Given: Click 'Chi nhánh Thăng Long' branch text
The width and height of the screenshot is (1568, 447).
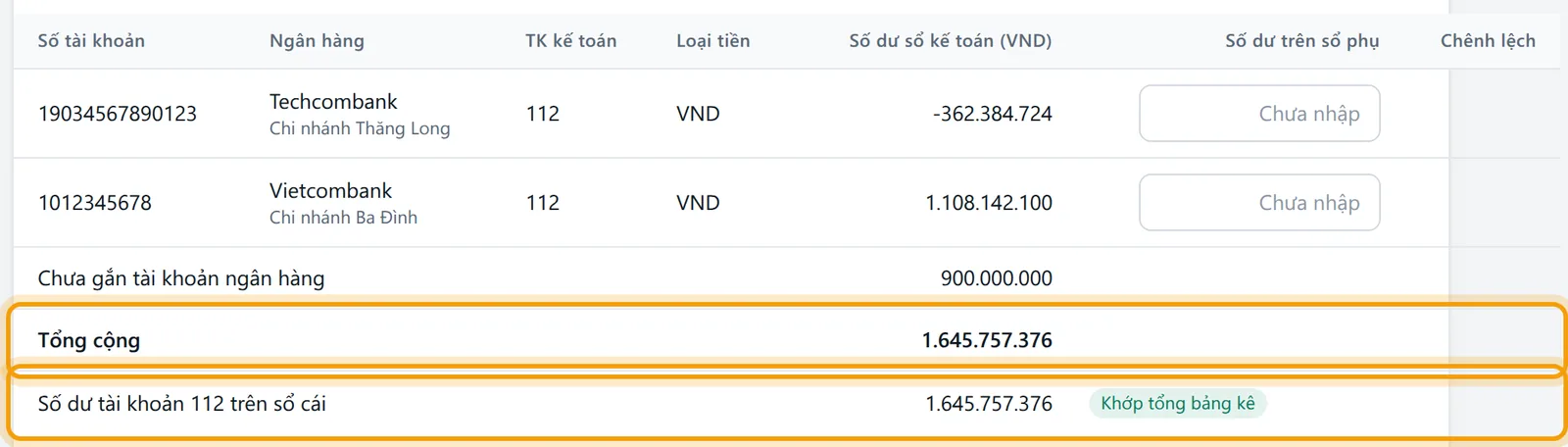Looking at the screenshot, I should point(360,128).
